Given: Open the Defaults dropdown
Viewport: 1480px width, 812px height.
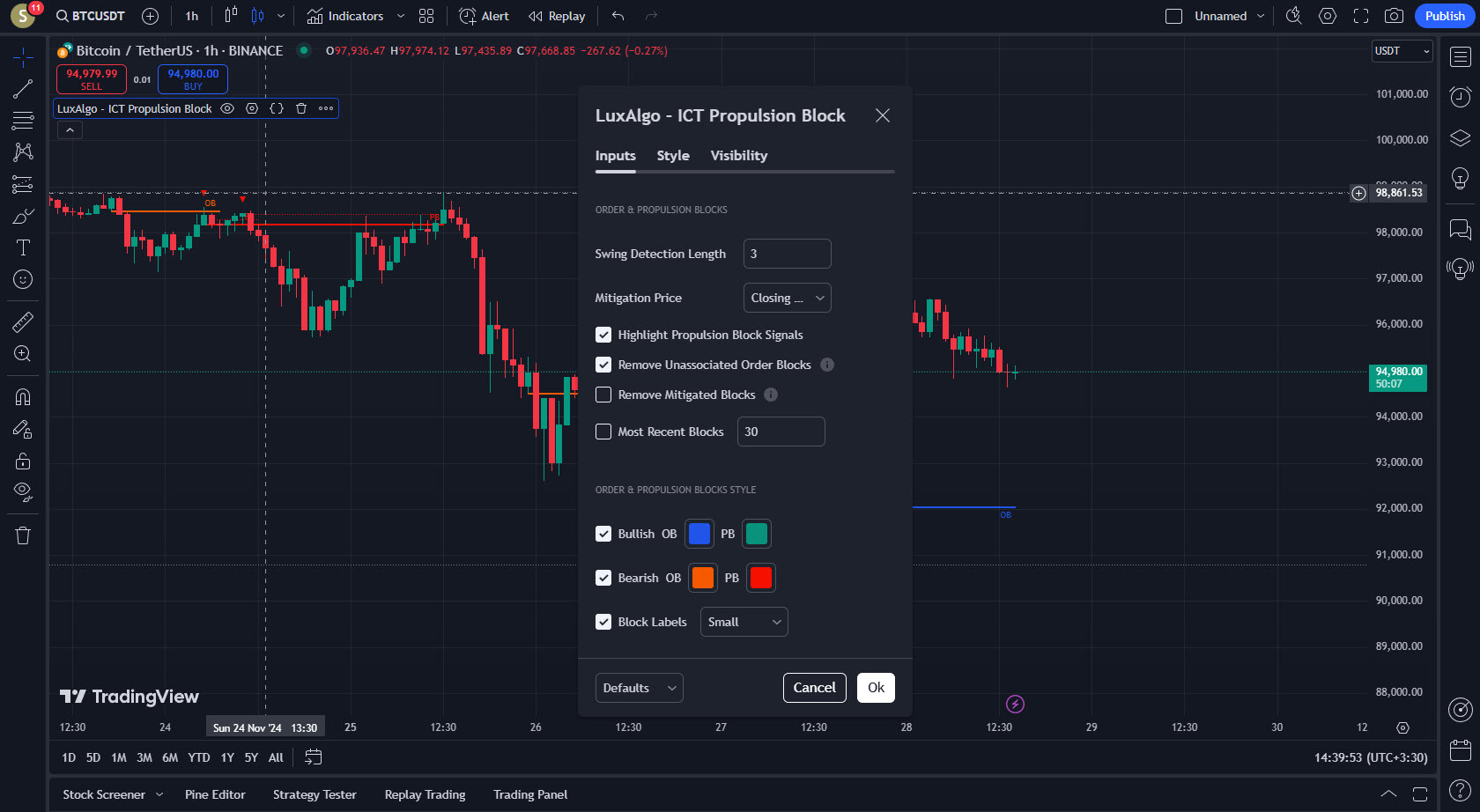Looking at the screenshot, I should point(640,688).
